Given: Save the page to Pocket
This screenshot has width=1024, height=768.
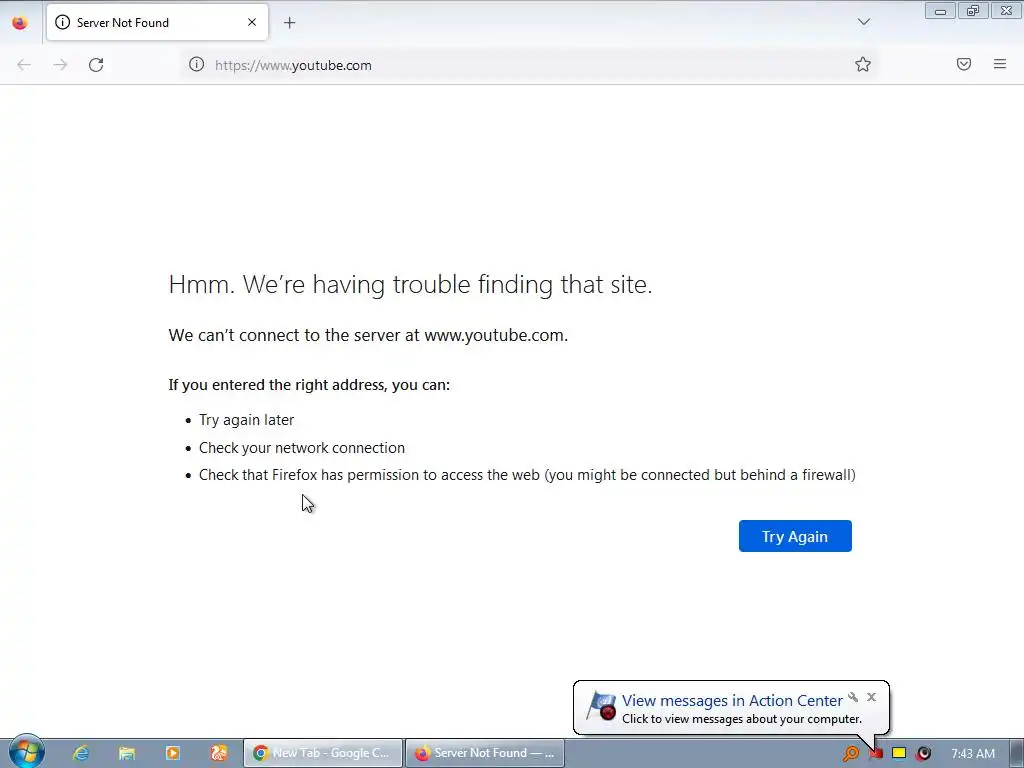Looking at the screenshot, I should [x=963, y=64].
